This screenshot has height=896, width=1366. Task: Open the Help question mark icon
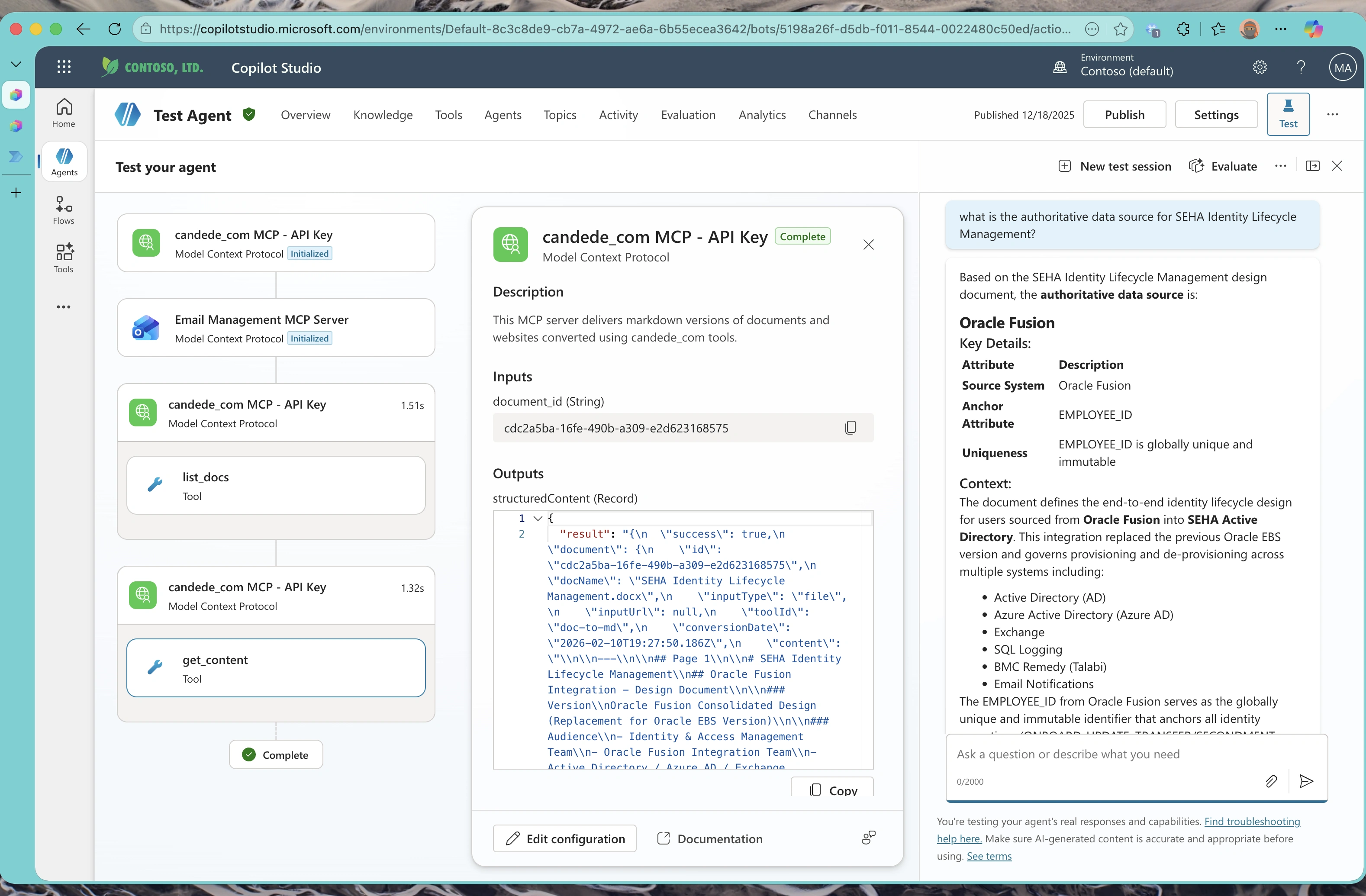tap(1301, 67)
